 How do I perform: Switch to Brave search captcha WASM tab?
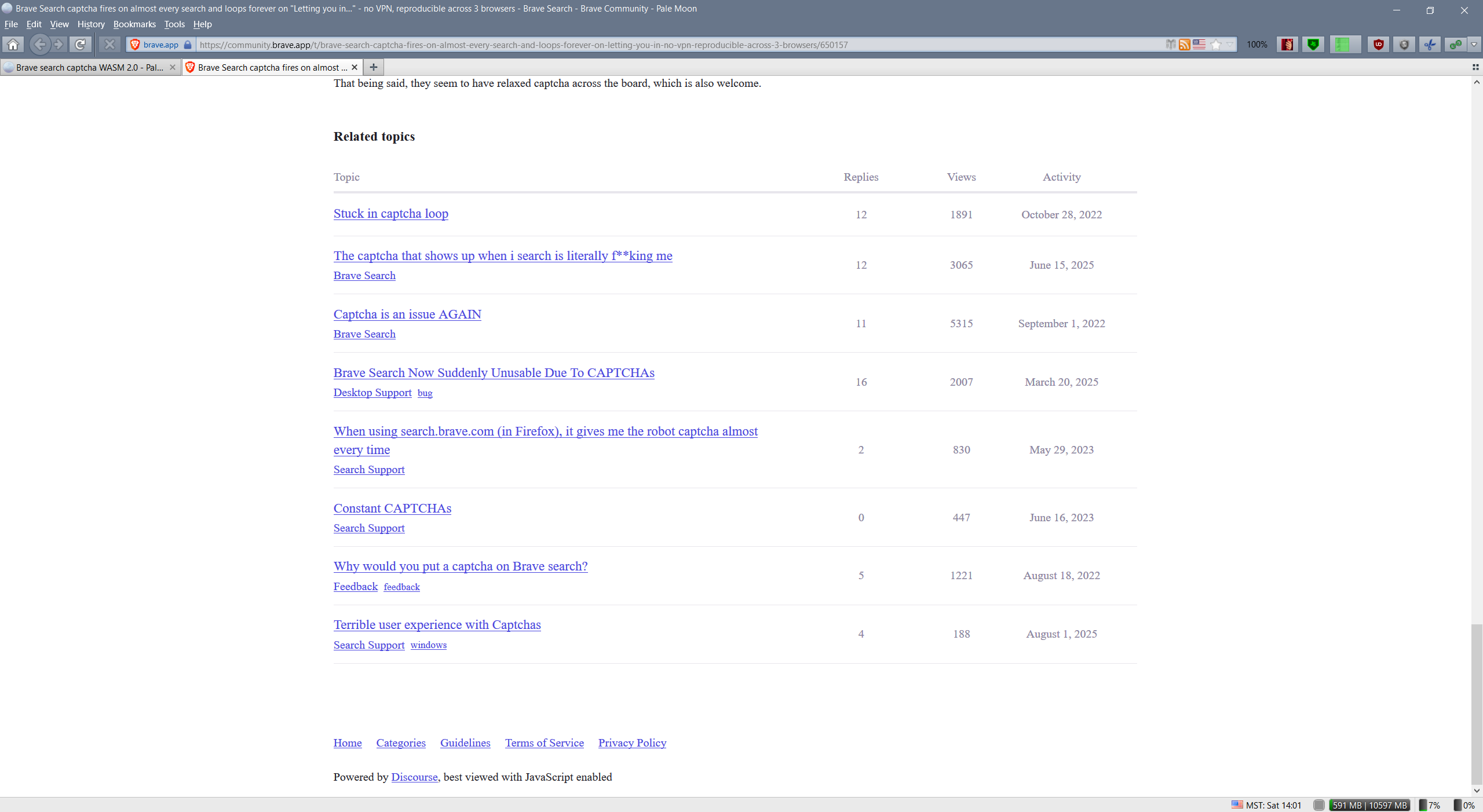click(90, 68)
